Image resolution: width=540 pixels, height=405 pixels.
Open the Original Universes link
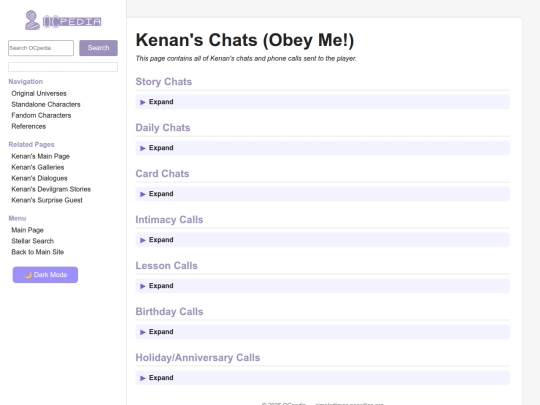39,93
